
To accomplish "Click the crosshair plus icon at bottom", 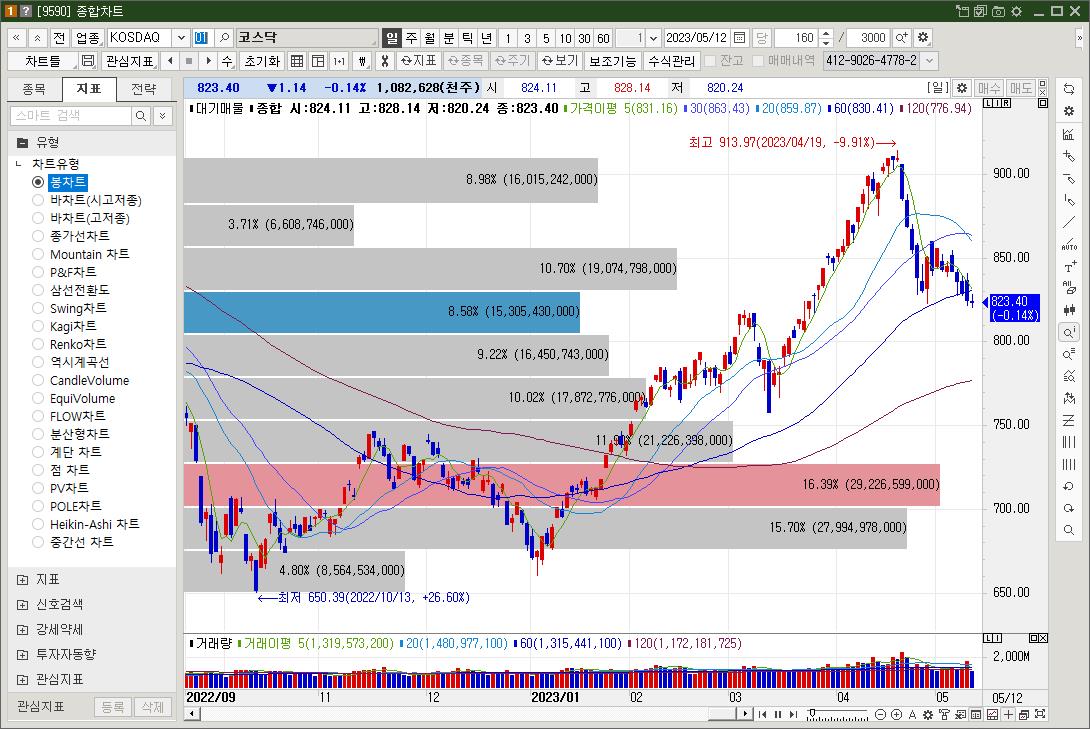I will pyautogui.click(x=1009, y=714).
